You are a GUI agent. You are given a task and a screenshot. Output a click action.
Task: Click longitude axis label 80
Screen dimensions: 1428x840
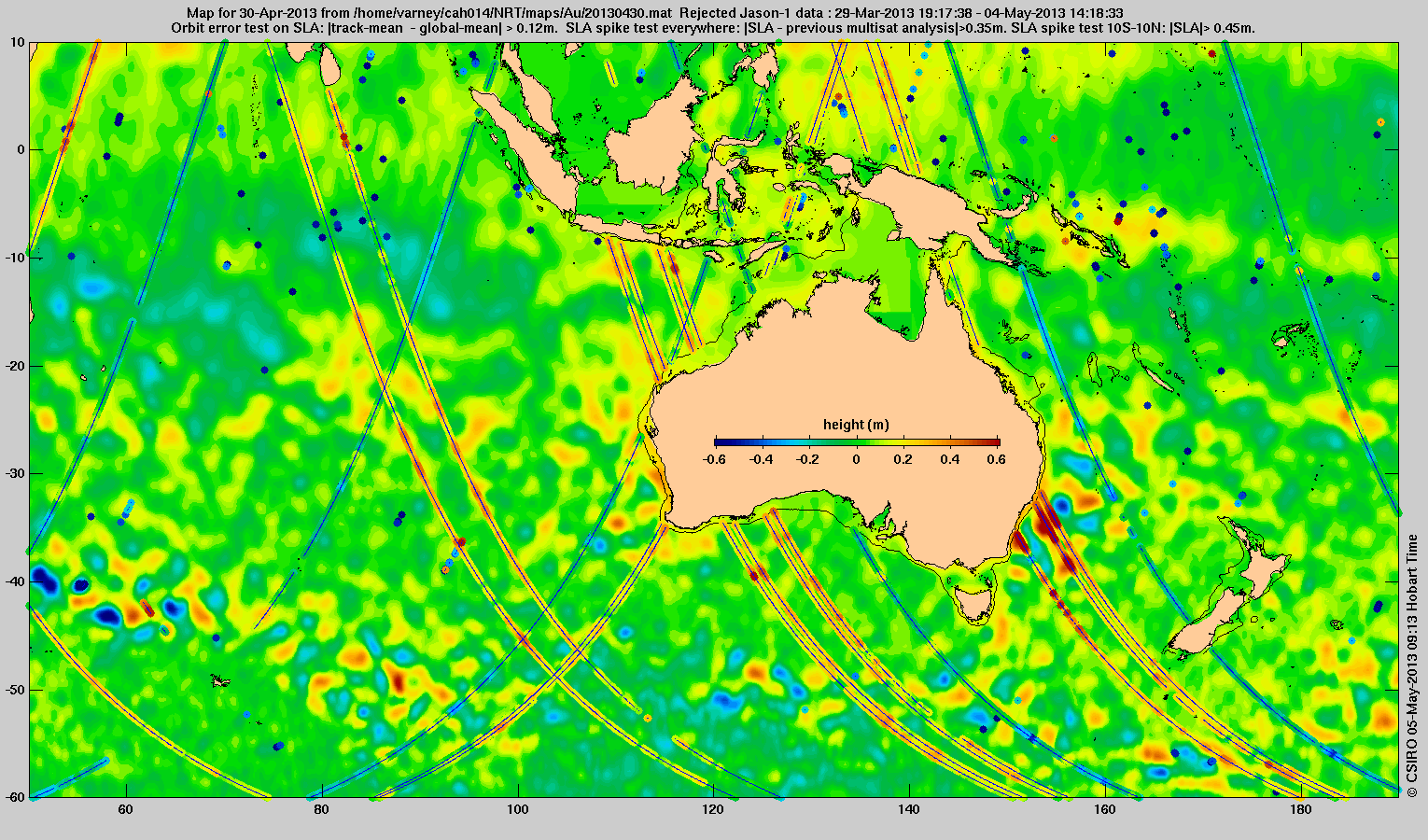coord(321,810)
